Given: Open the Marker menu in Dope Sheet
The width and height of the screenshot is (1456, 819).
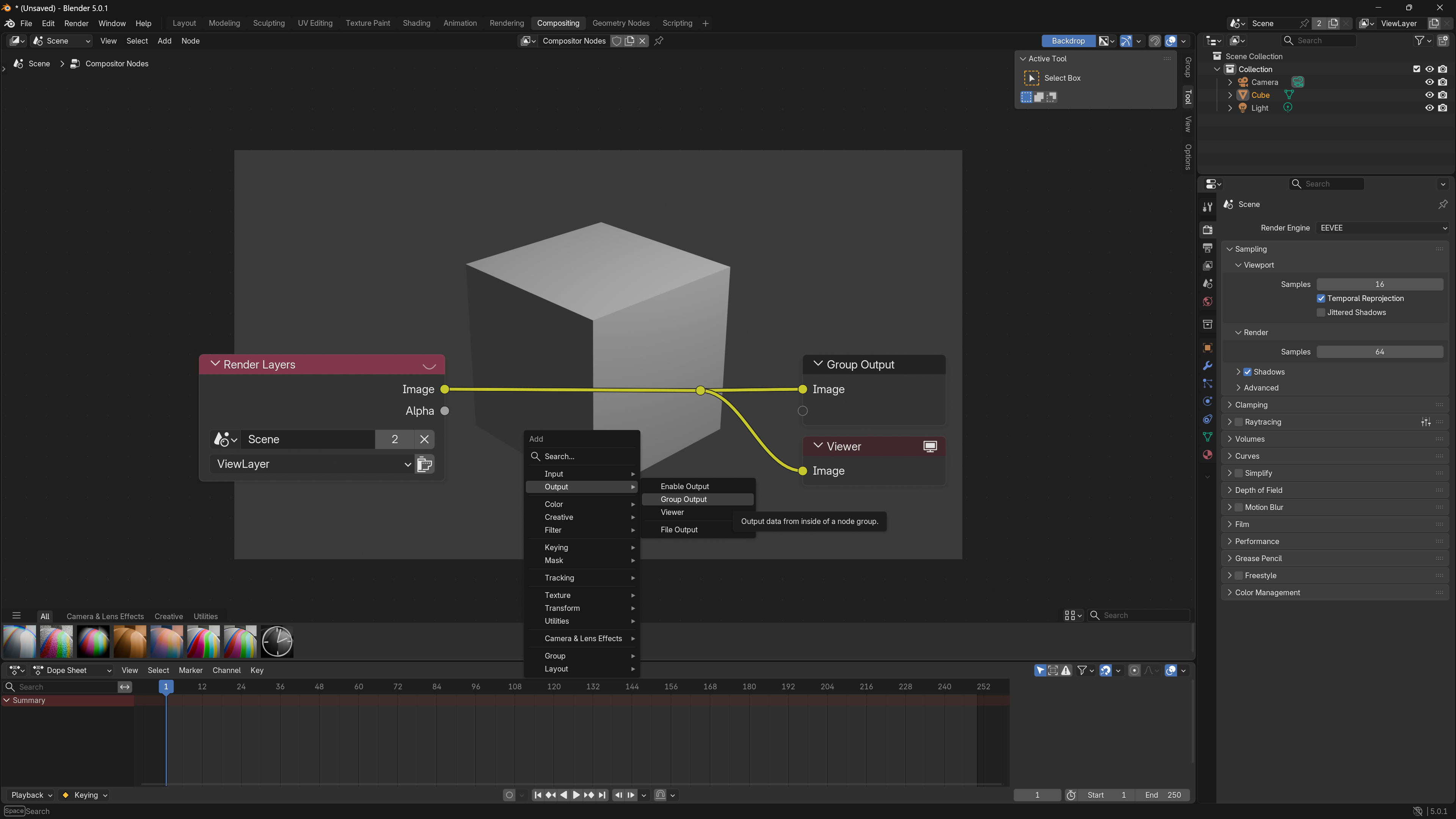Looking at the screenshot, I should tap(190, 670).
